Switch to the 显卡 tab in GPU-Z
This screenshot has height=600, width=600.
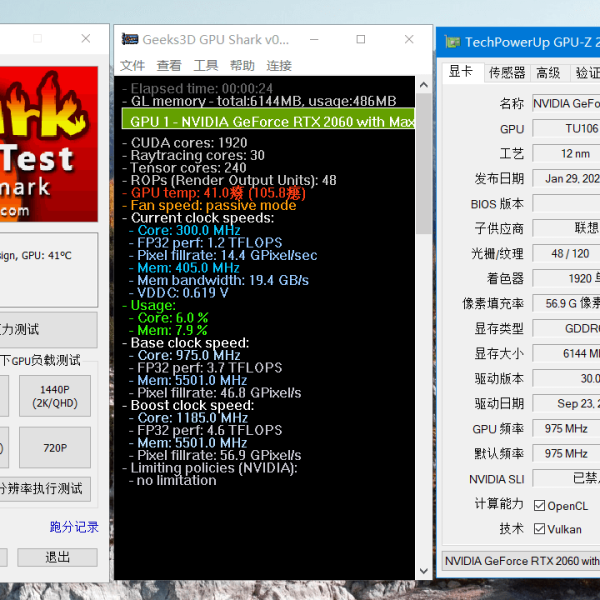[461, 72]
